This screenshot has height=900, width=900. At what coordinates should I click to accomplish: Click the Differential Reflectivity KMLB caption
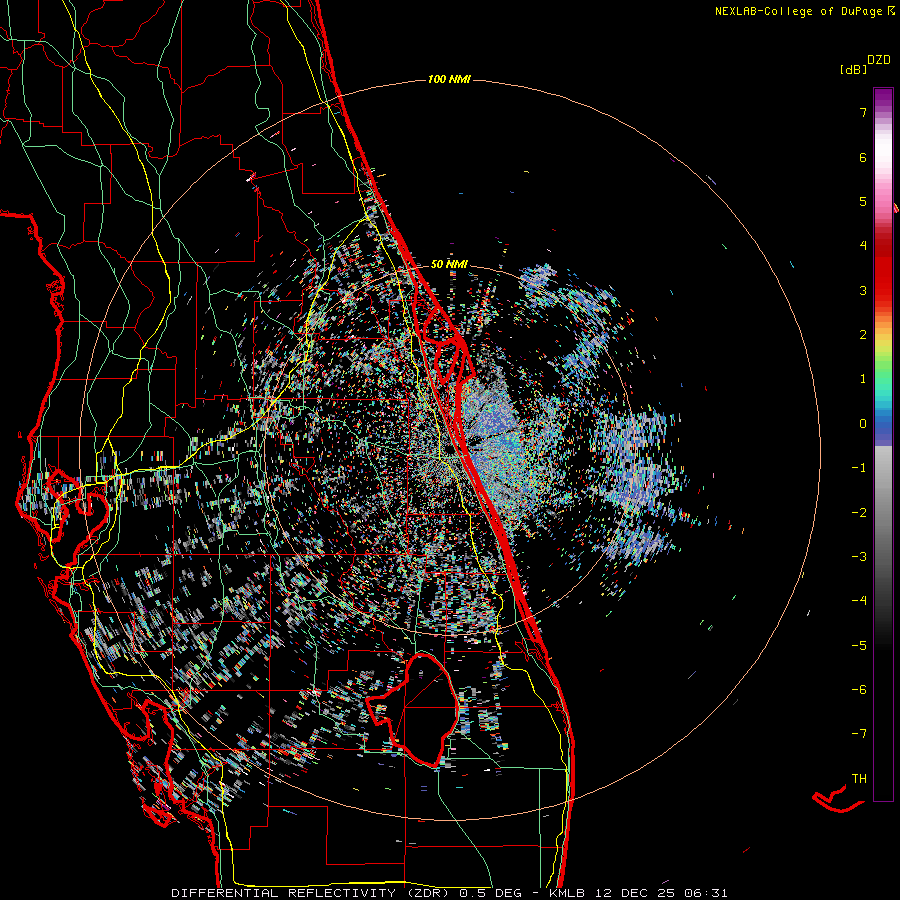pos(449,893)
